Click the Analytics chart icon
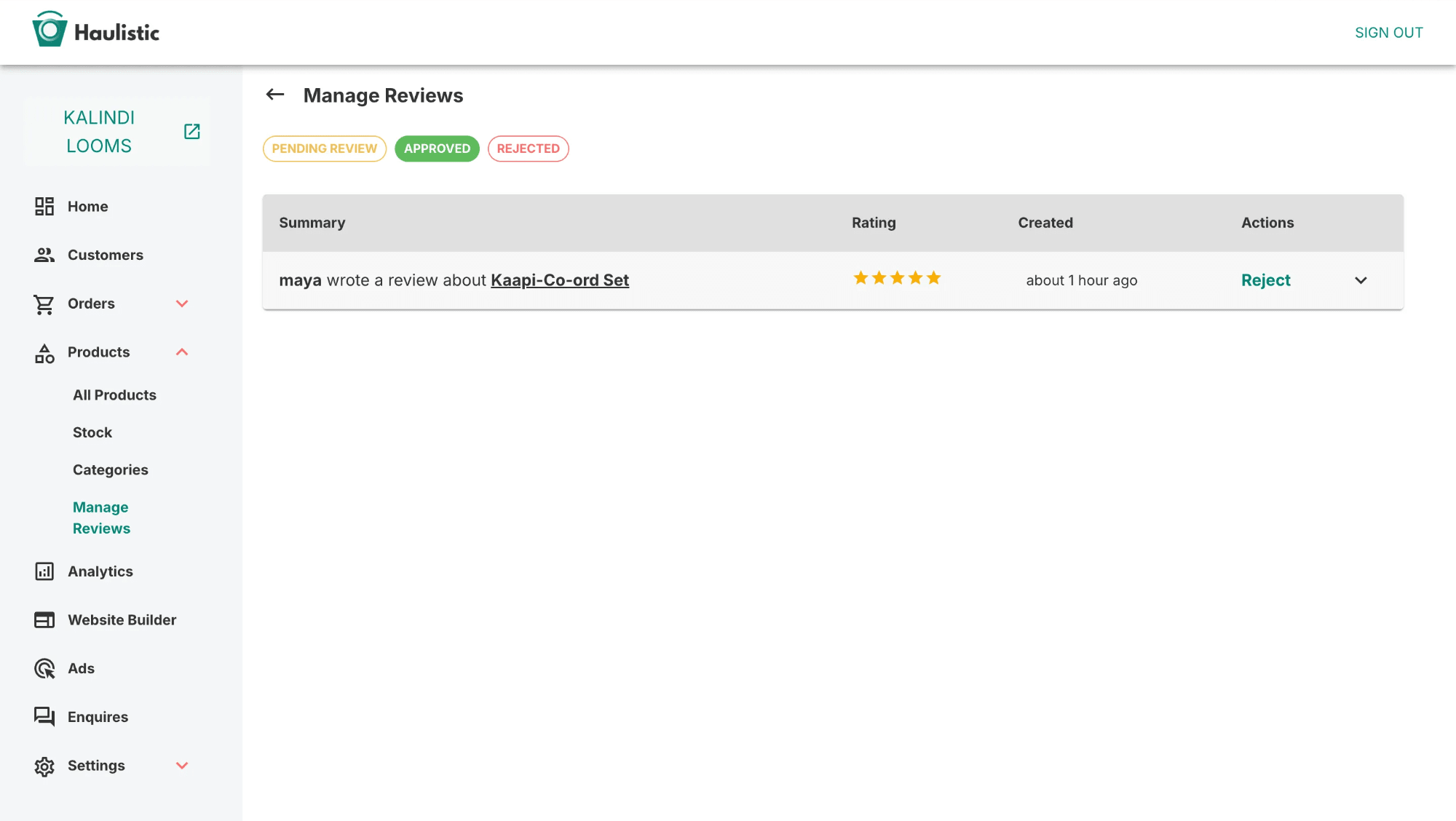1456x821 pixels. tap(44, 571)
